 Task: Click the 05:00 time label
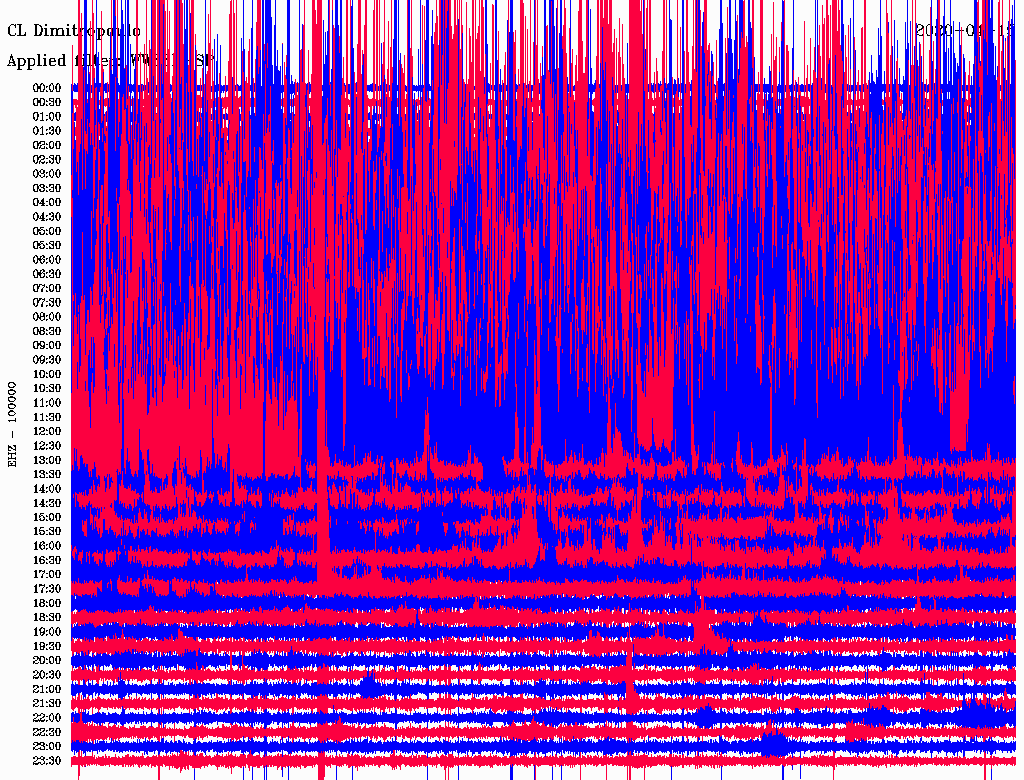pyautogui.click(x=47, y=231)
